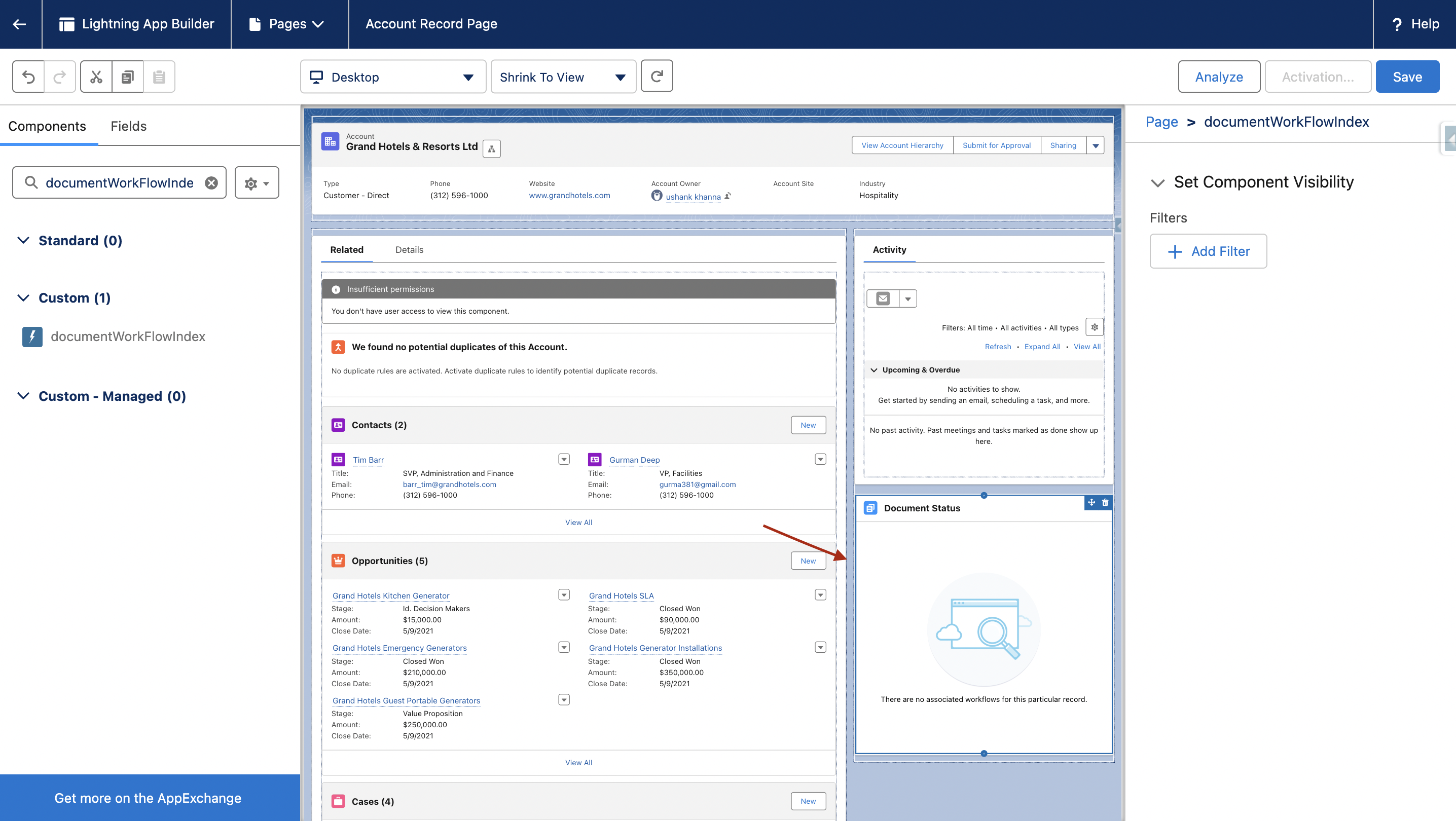Open Tim Barr row actions dropdown
The height and width of the screenshot is (821, 1456).
click(x=564, y=459)
